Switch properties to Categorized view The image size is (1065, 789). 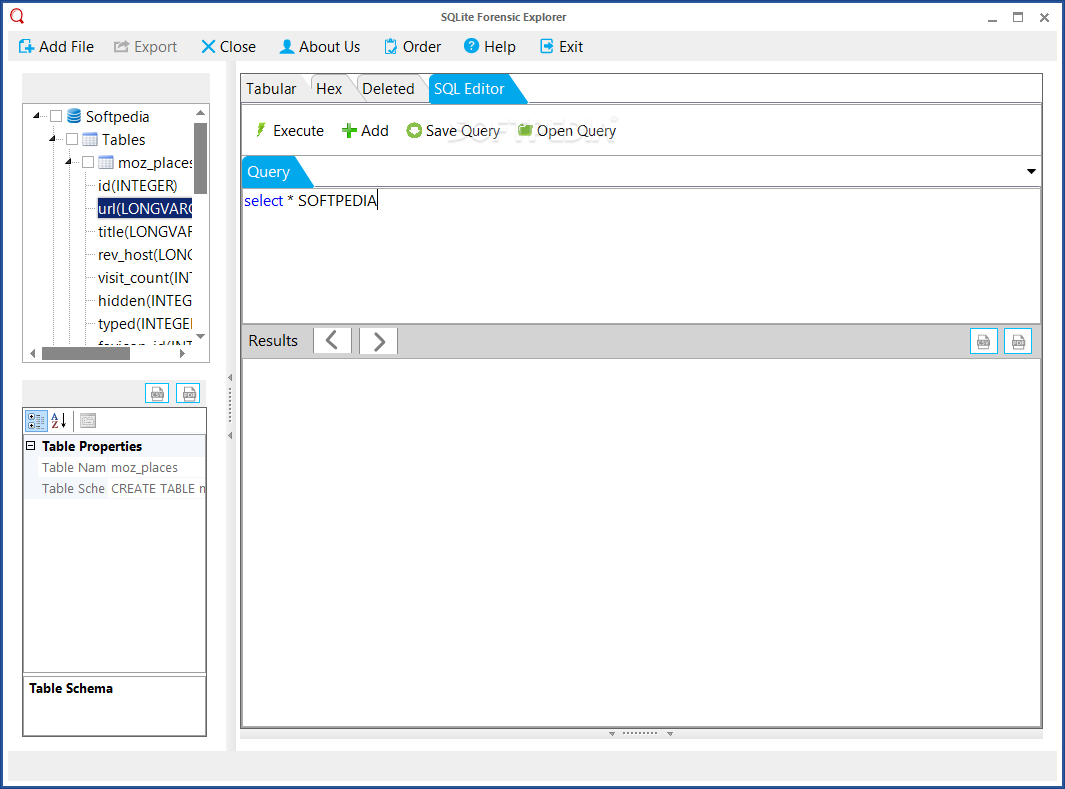[36, 421]
